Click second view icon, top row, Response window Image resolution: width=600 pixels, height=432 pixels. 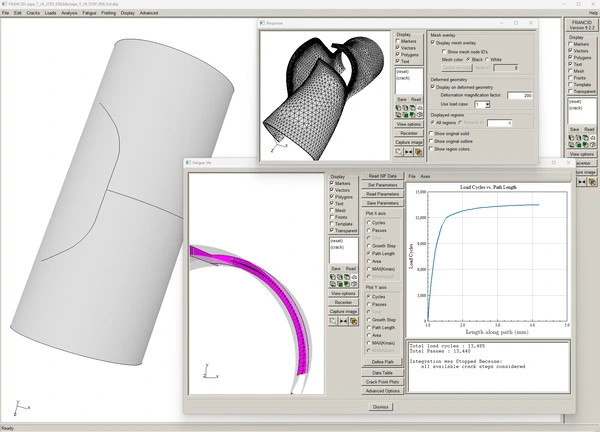click(405, 108)
